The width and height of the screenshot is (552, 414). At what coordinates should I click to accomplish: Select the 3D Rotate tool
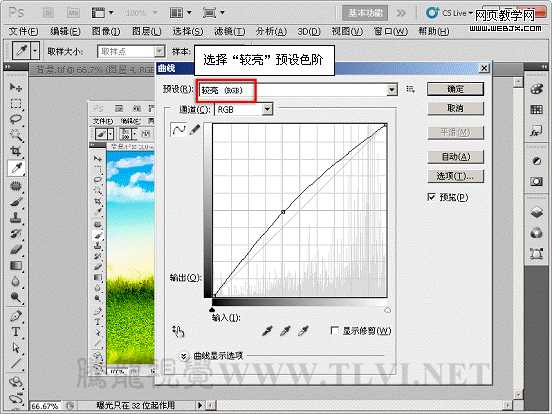(16, 382)
